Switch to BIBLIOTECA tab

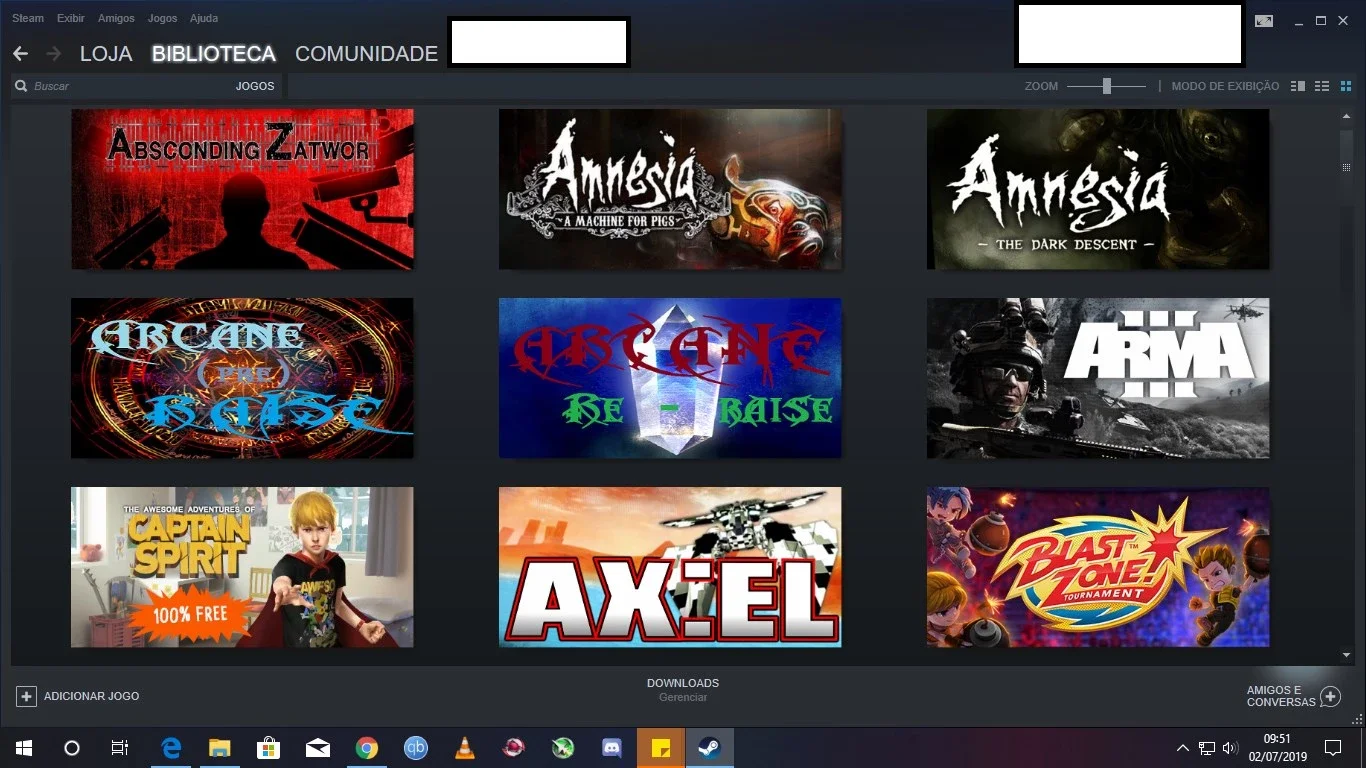(214, 54)
